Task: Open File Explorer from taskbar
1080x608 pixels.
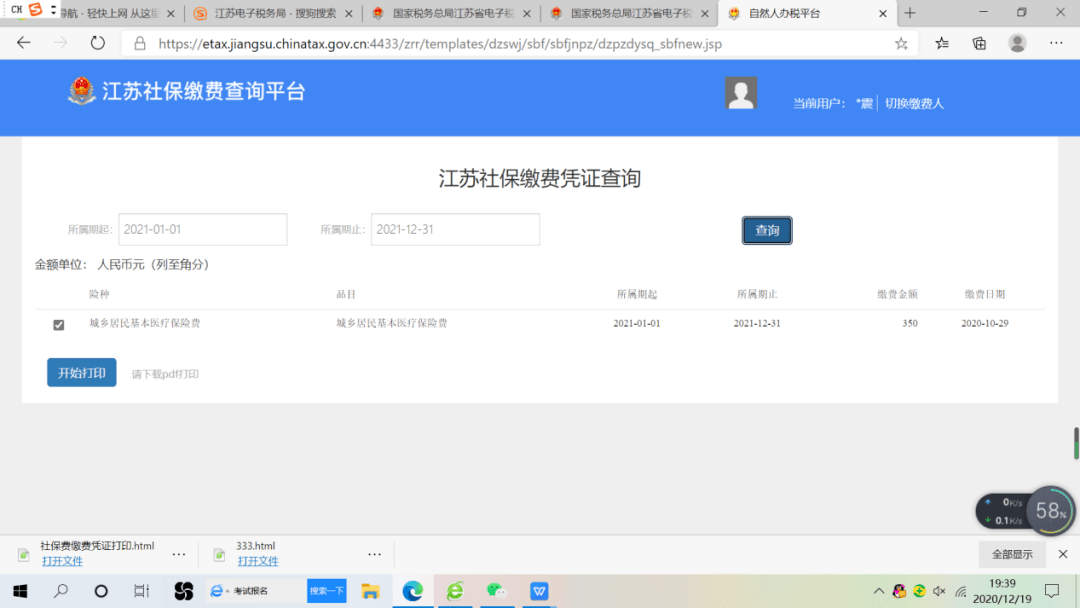Action: pyautogui.click(x=371, y=591)
